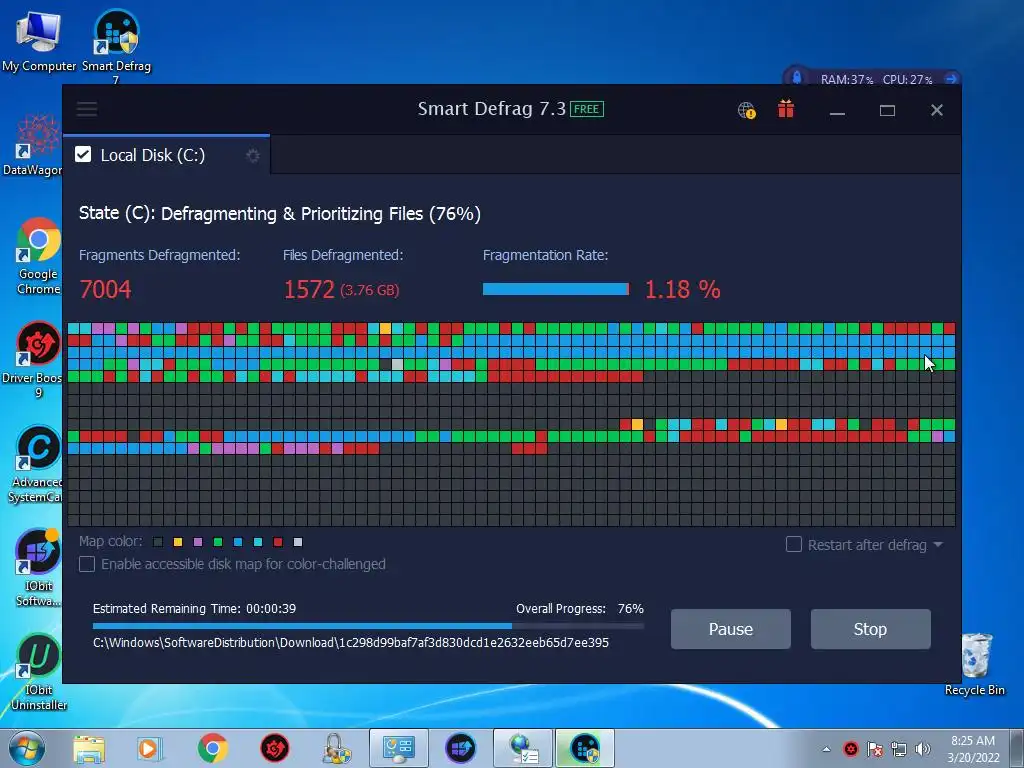Click the taskbar clock showing 8:25 AM

[973, 749]
